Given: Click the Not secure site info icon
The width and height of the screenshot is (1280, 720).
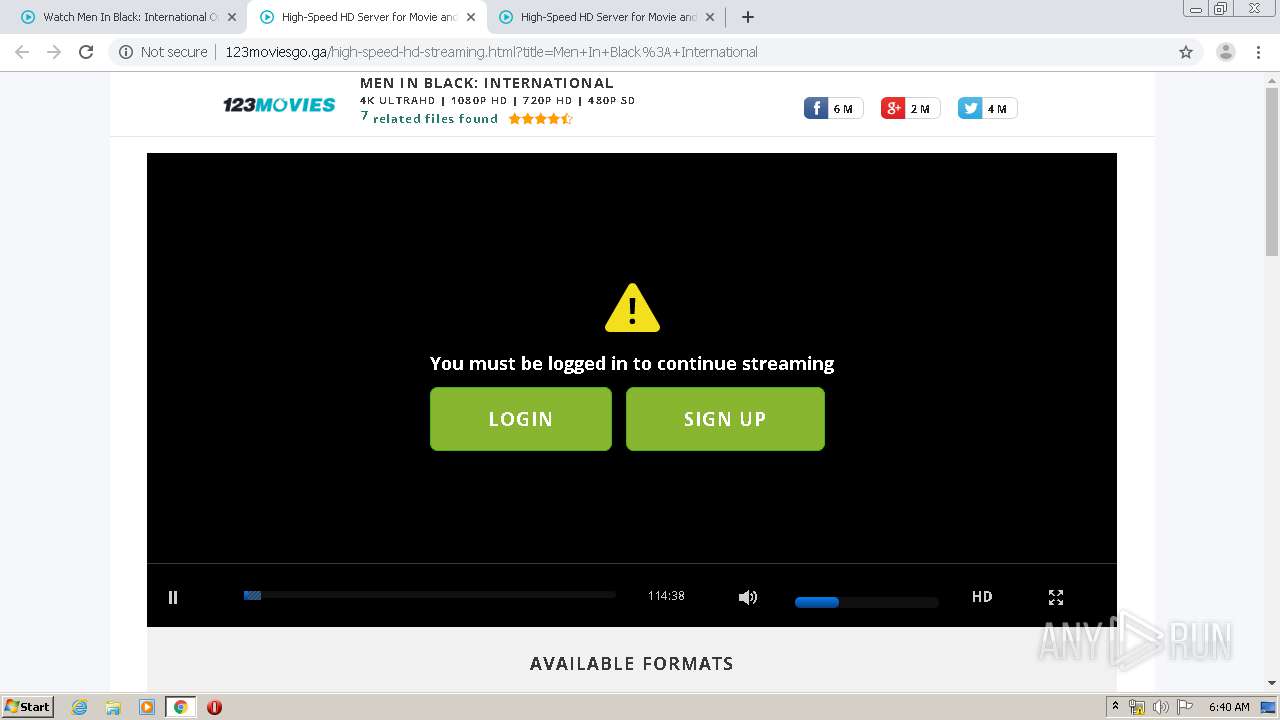Looking at the screenshot, I should click(126, 52).
